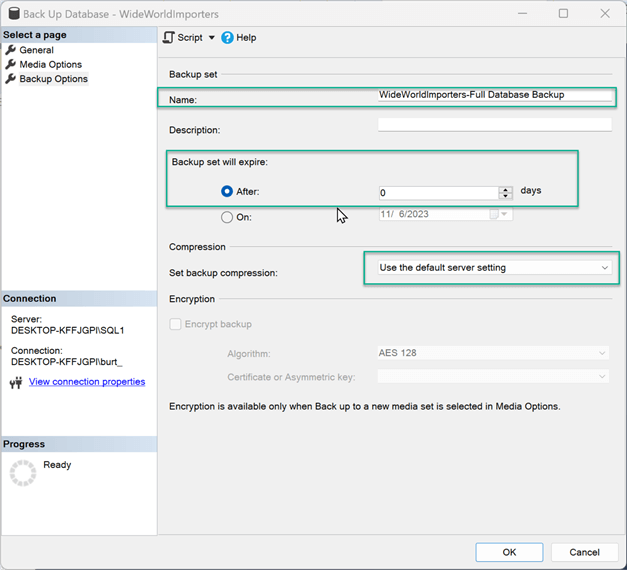The height and width of the screenshot is (570, 627).
Task: Click the Backup set will expire label
Action: click(220, 162)
